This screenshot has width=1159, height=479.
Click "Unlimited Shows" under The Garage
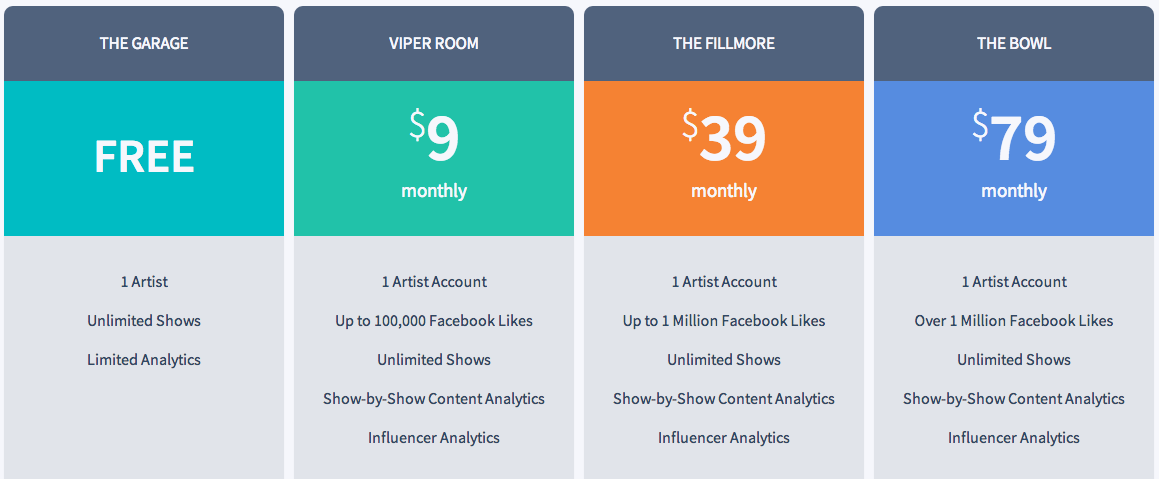coord(144,321)
